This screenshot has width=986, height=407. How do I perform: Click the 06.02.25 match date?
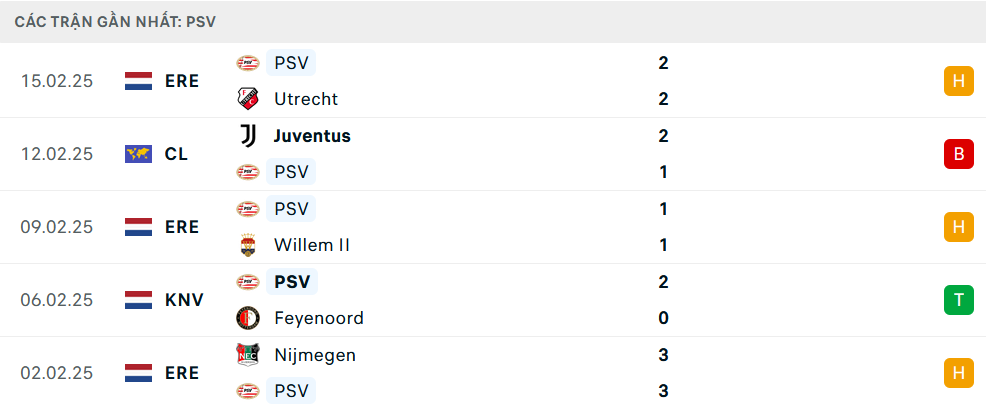coord(56,300)
